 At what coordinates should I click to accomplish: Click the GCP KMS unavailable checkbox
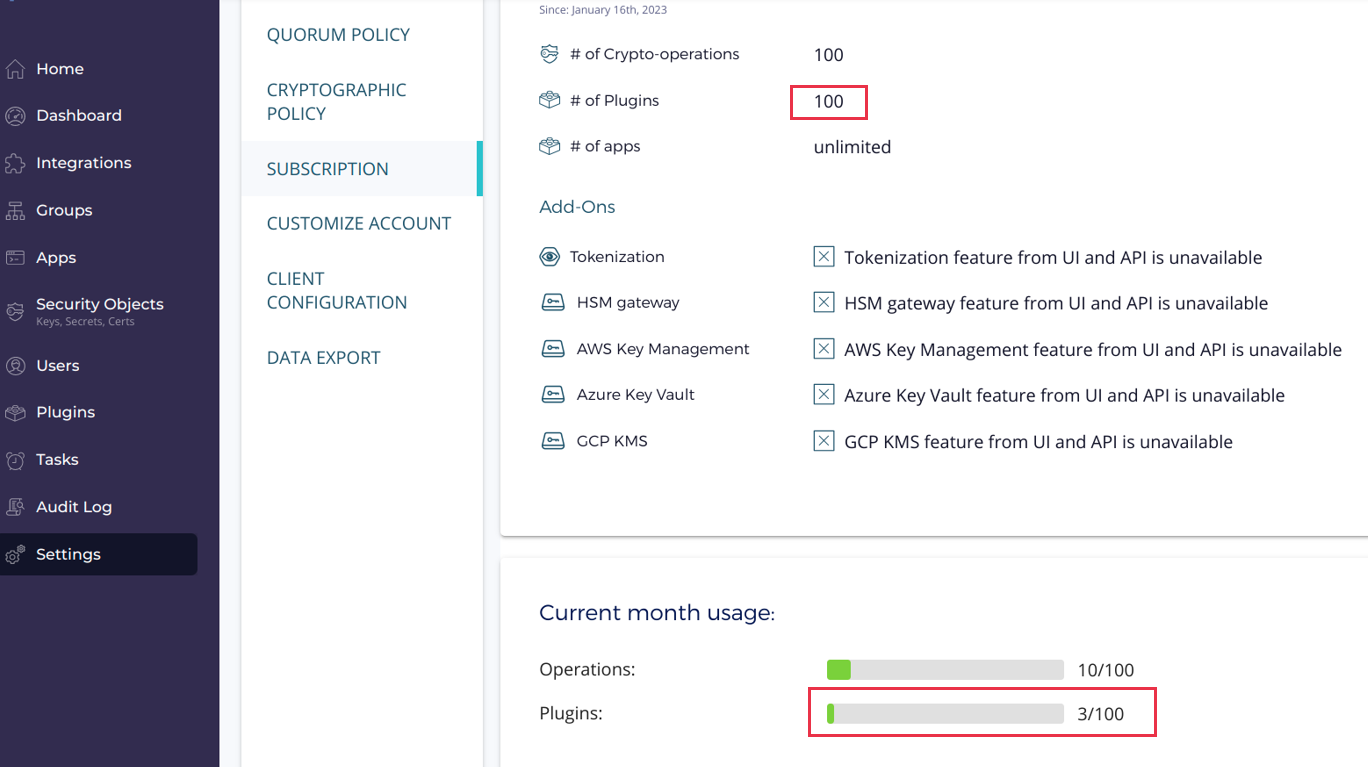pyautogui.click(x=823, y=441)
